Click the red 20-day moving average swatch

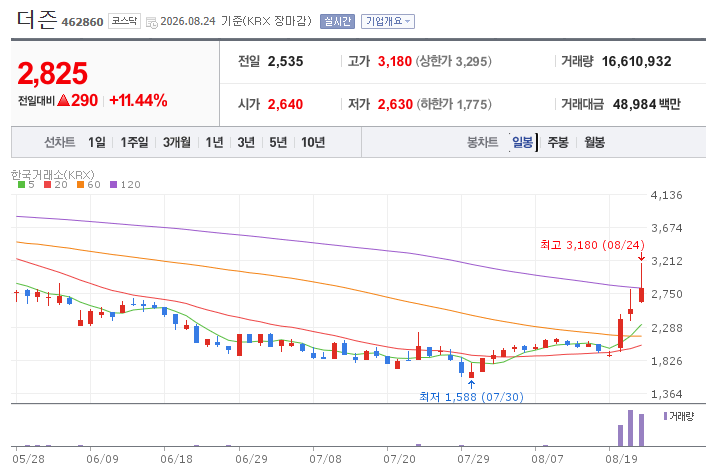tap(48, 185)
